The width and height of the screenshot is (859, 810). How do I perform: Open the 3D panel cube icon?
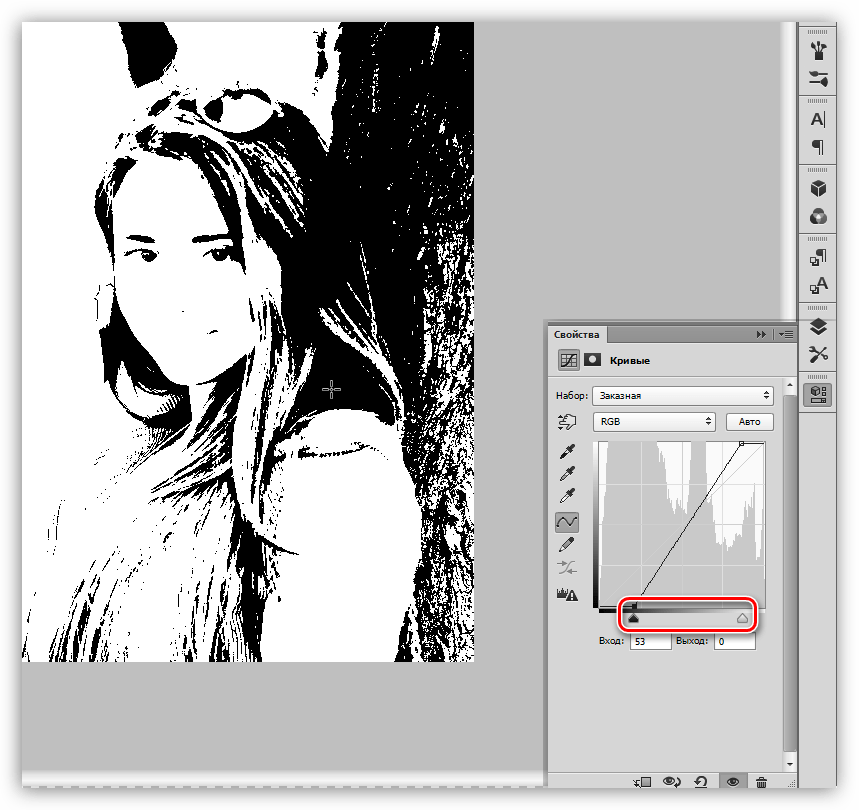point(818,188)
